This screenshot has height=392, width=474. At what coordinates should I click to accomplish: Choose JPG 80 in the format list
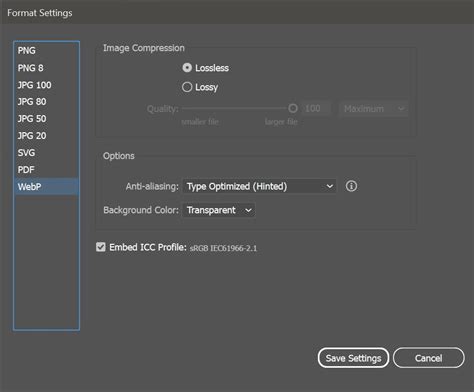click(x=46, y=102)
